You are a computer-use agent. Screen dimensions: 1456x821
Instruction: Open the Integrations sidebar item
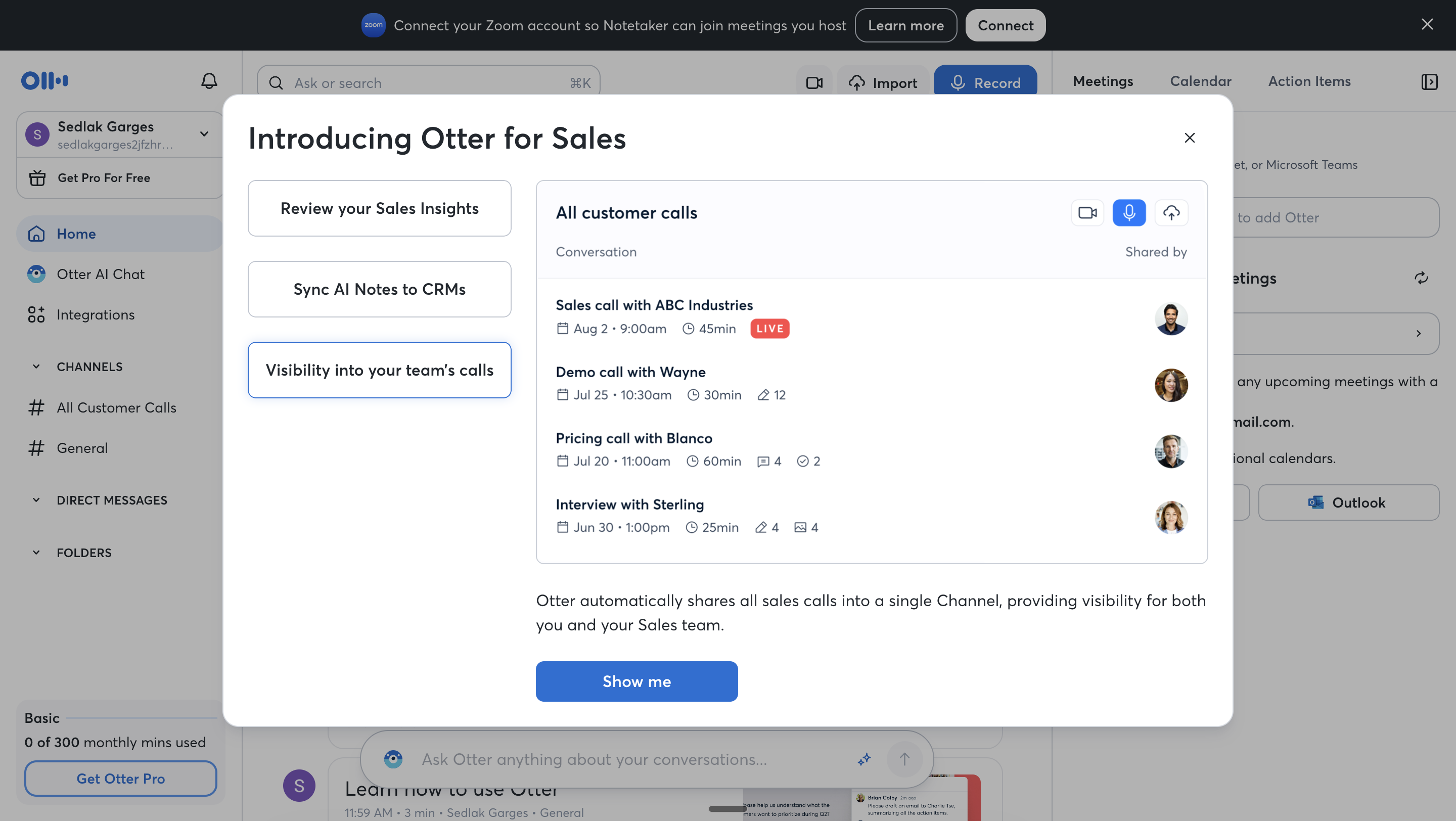pos(95,315)
